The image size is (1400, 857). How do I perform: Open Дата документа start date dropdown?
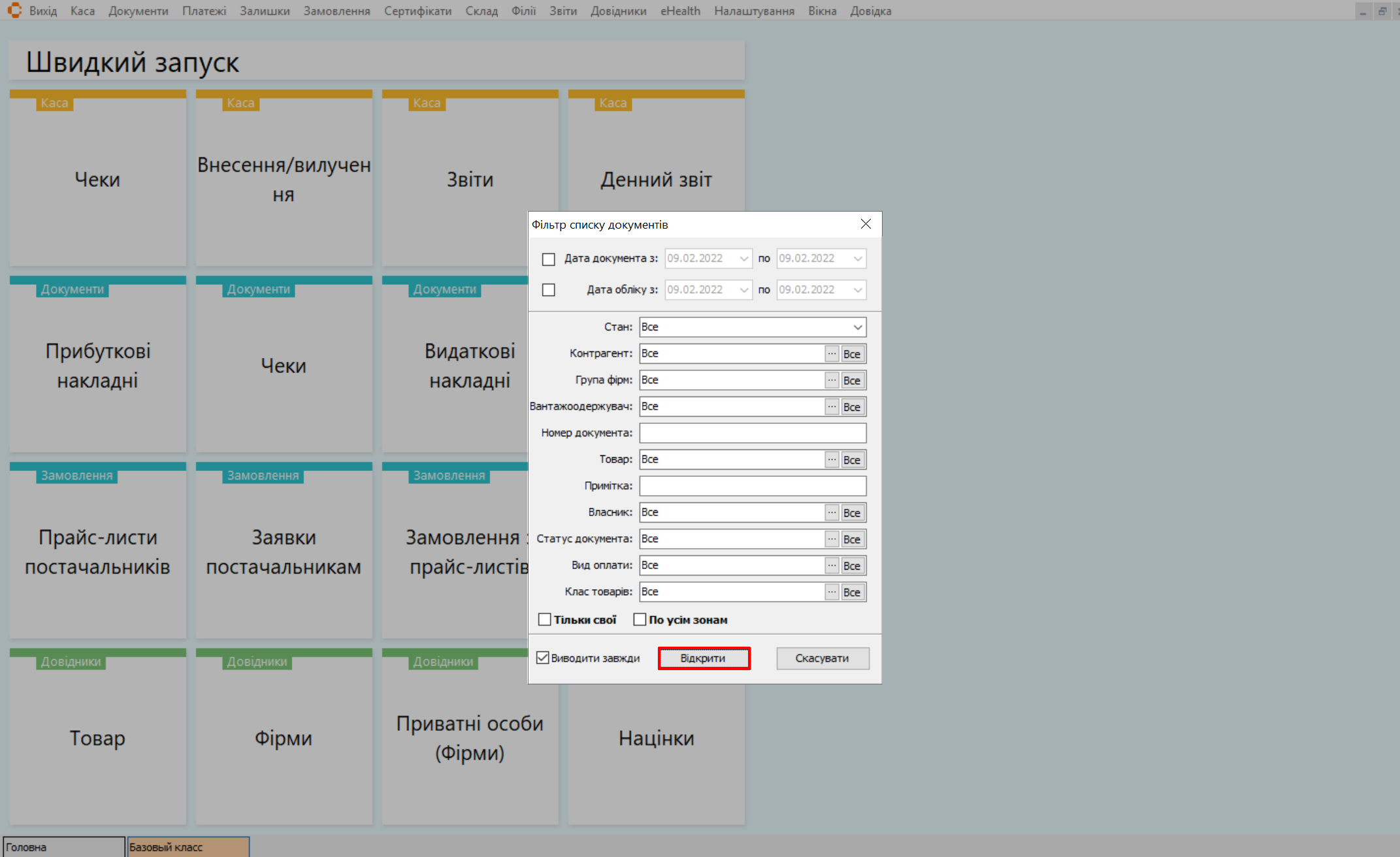743,259
